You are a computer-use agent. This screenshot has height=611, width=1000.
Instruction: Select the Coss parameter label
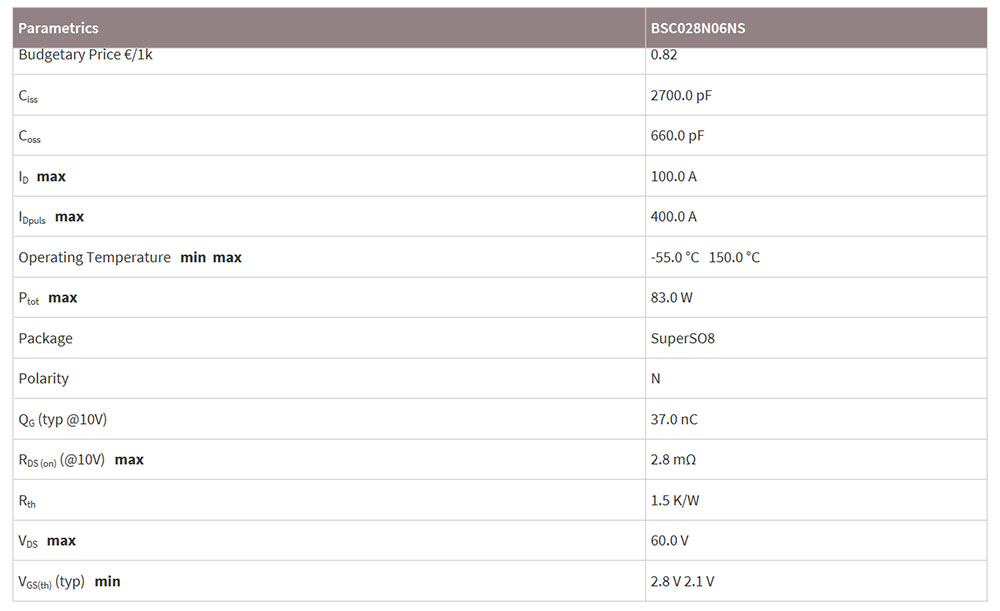pyautogui.click(x=30, y=136)
